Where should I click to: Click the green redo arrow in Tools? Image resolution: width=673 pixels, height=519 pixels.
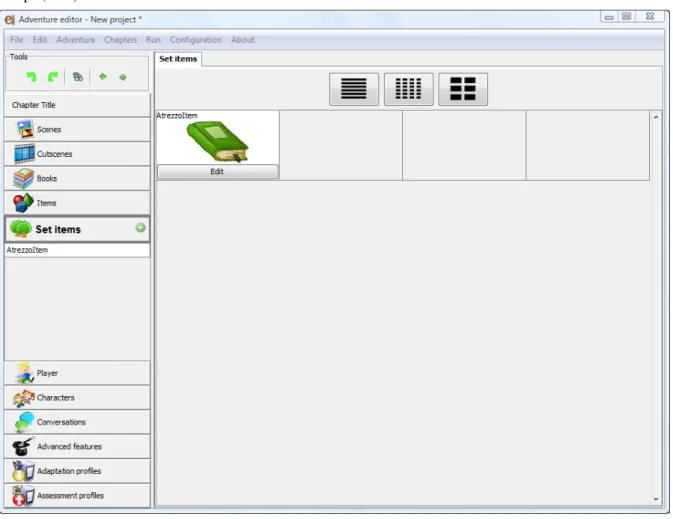(53, 77)
